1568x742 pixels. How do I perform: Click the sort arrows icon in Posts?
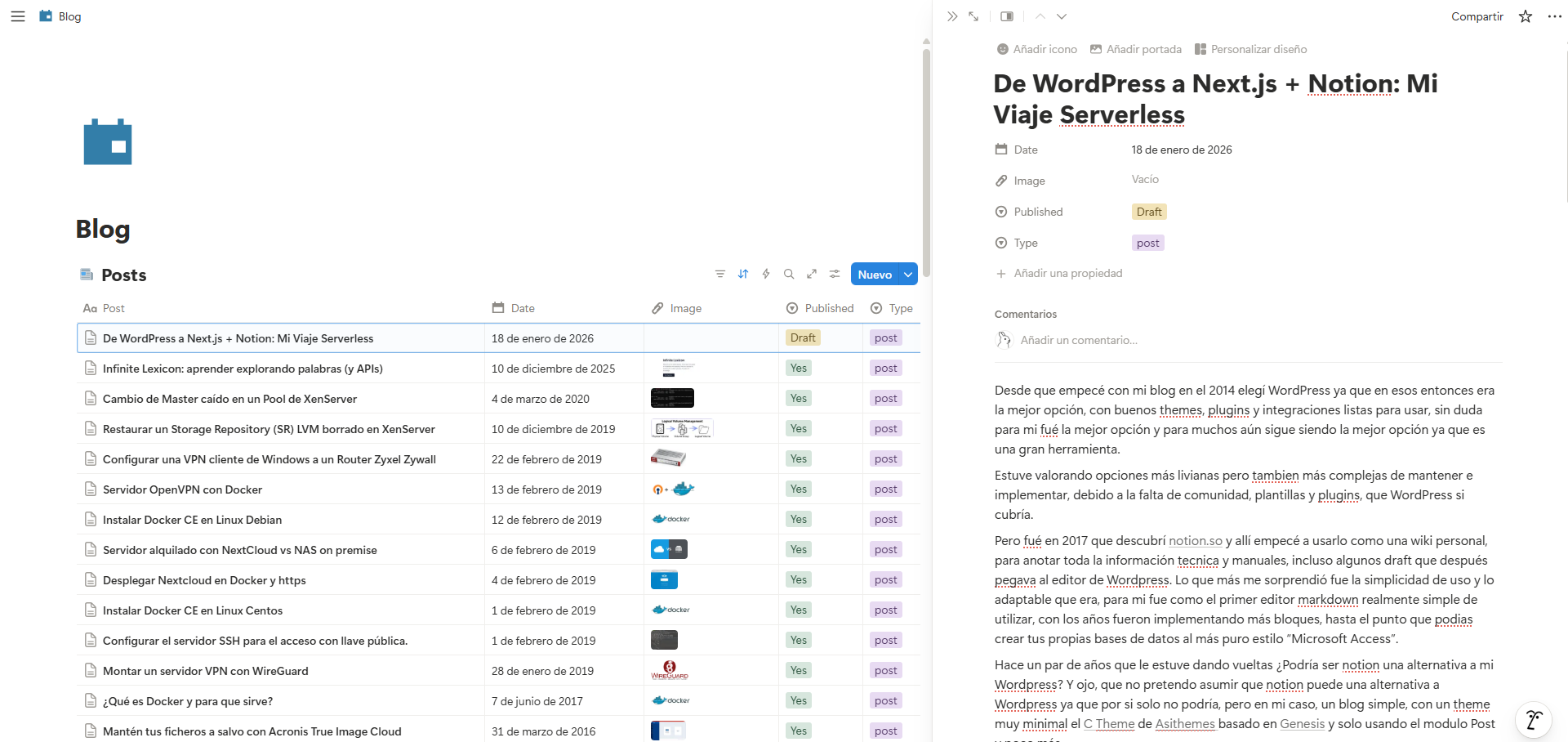click(743, 275)
